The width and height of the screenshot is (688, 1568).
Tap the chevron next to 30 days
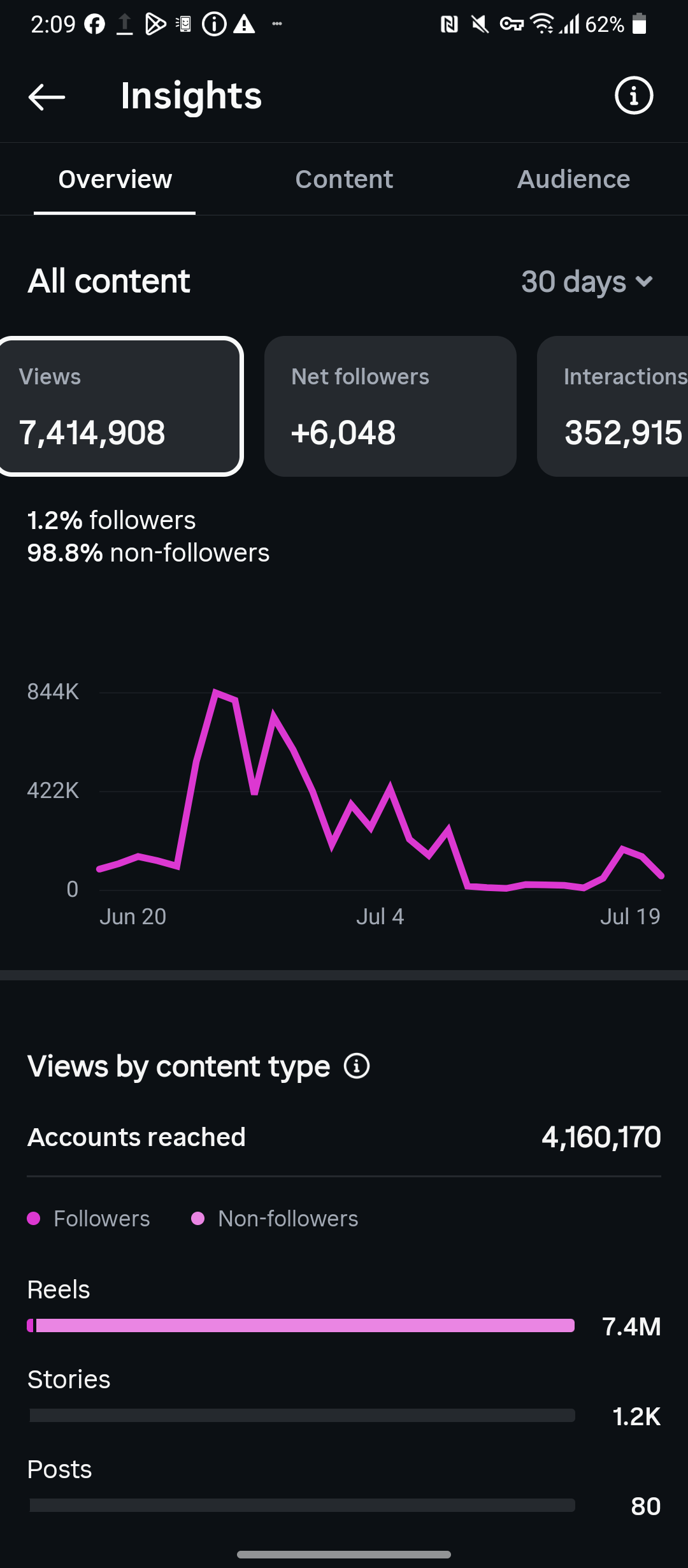(644, 282)
